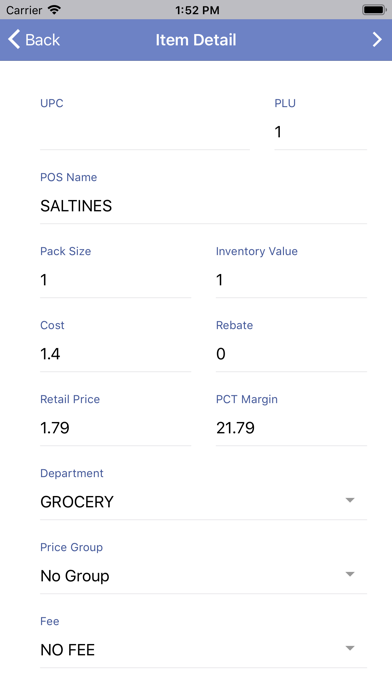
Task: Tap the Wi-Fi signal icon
Action: (55, 9)
